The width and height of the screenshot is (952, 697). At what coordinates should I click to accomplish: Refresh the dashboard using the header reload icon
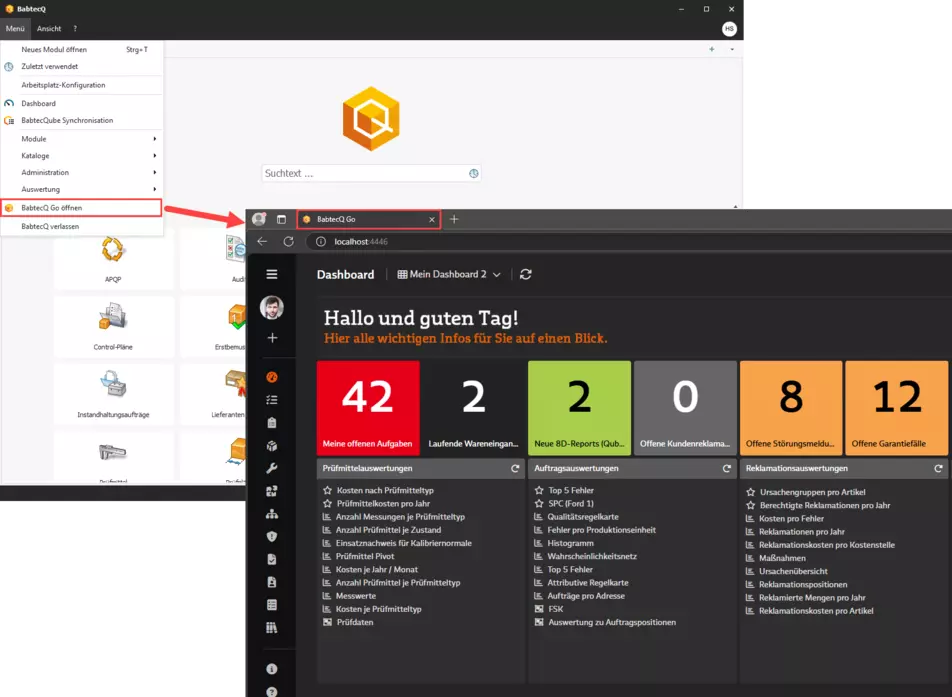(526, 274)
